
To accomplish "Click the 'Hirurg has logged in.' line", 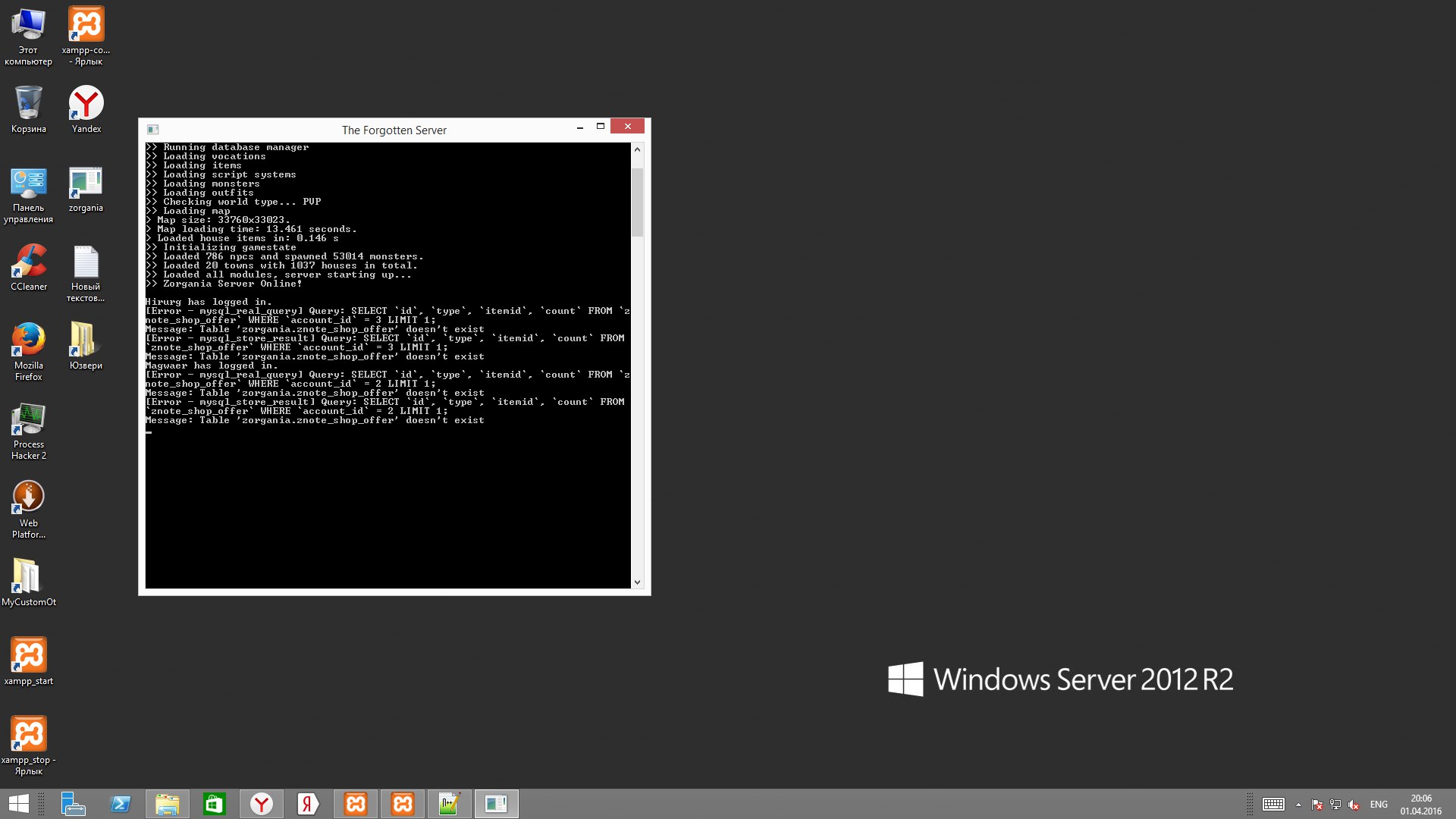I will 209,302.
